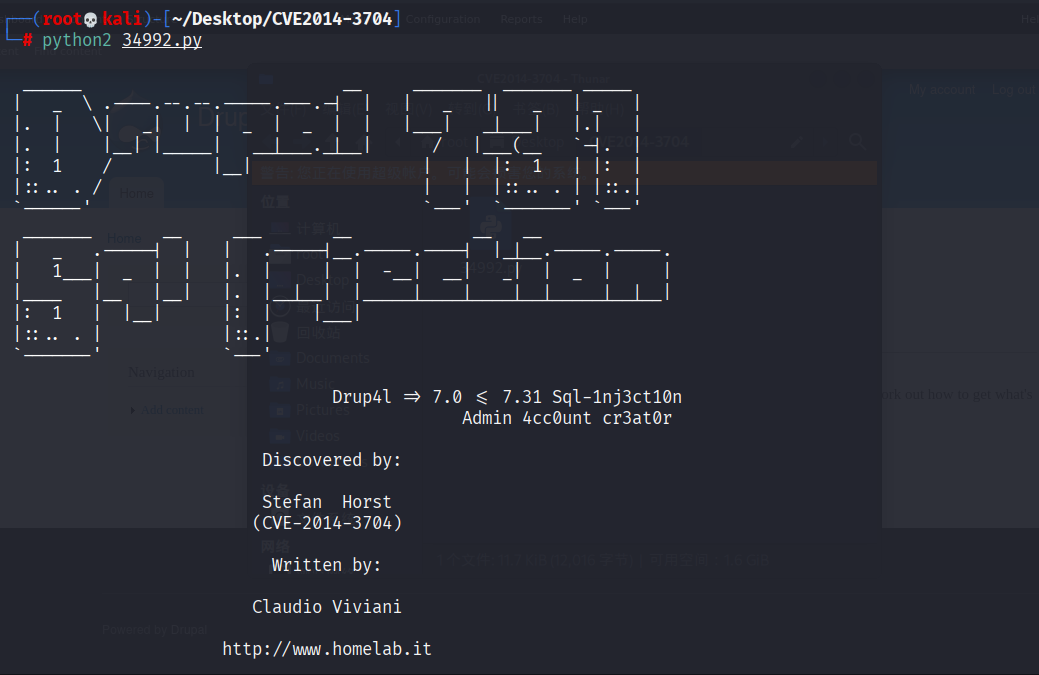Click the home icon in Thunar toolbar
This screenshot has height=675, width=1039.
coord(362,142)
